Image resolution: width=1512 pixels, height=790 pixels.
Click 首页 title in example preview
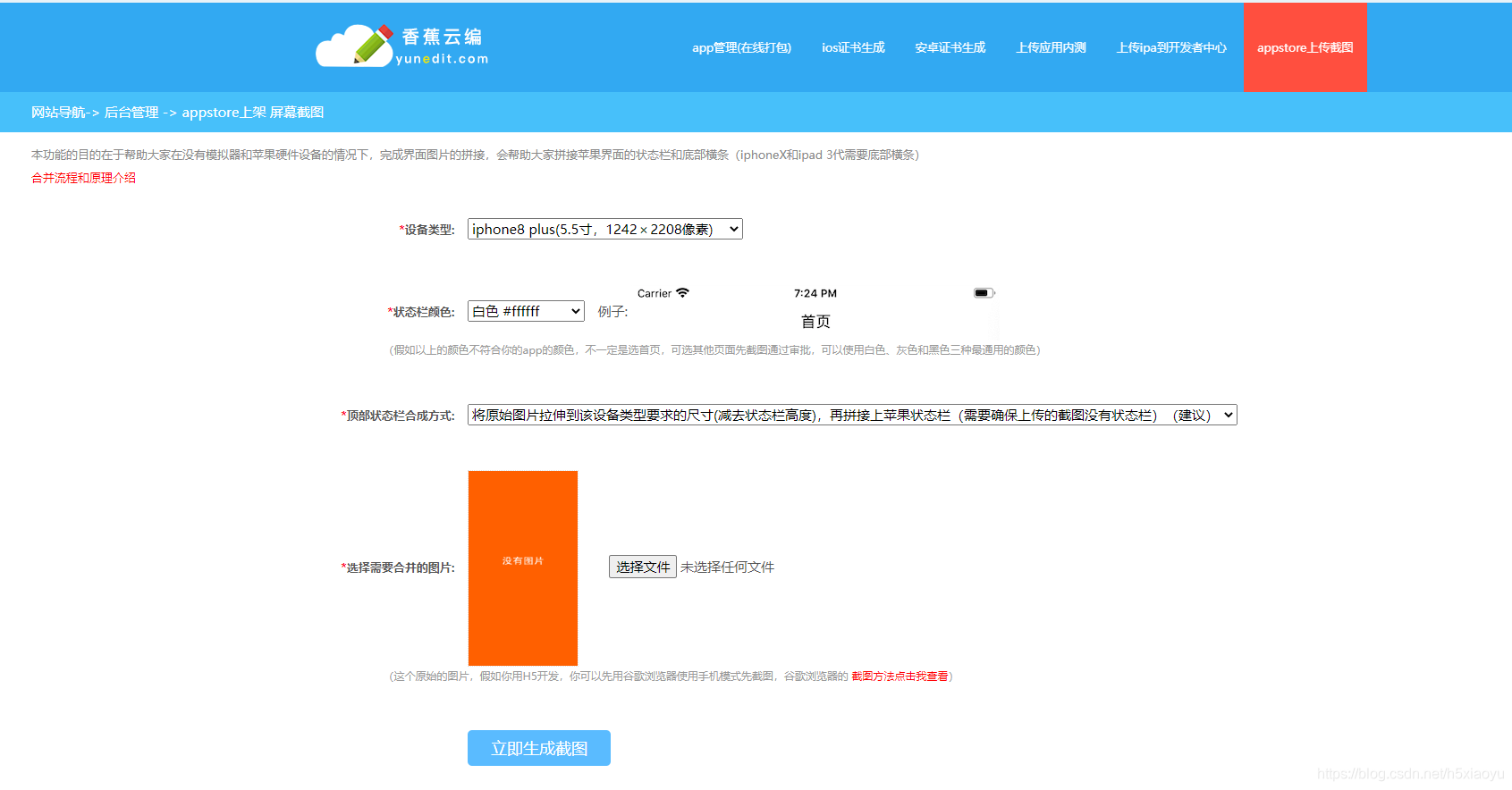(x=815, y=322)
